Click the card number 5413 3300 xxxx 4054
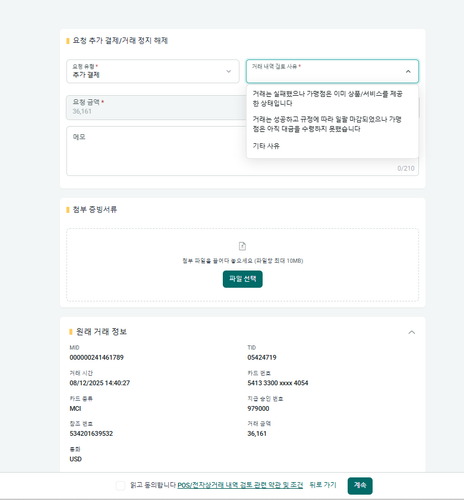464x500 pixels. [277, 383]
